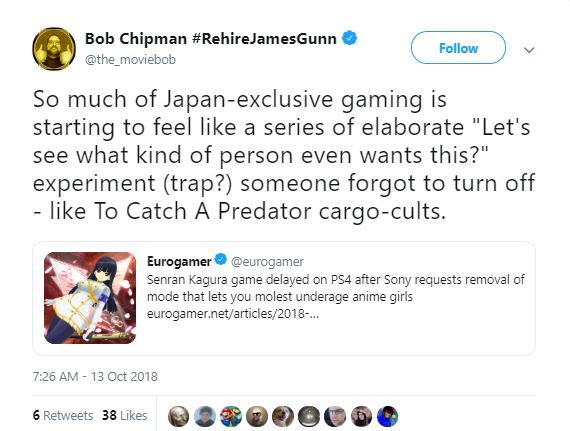This screenshot has width=570, height=431.
Task: Click Eurogamer's blue verified checkmark badge
Action: pyautogui.click(x=221, y=259)
